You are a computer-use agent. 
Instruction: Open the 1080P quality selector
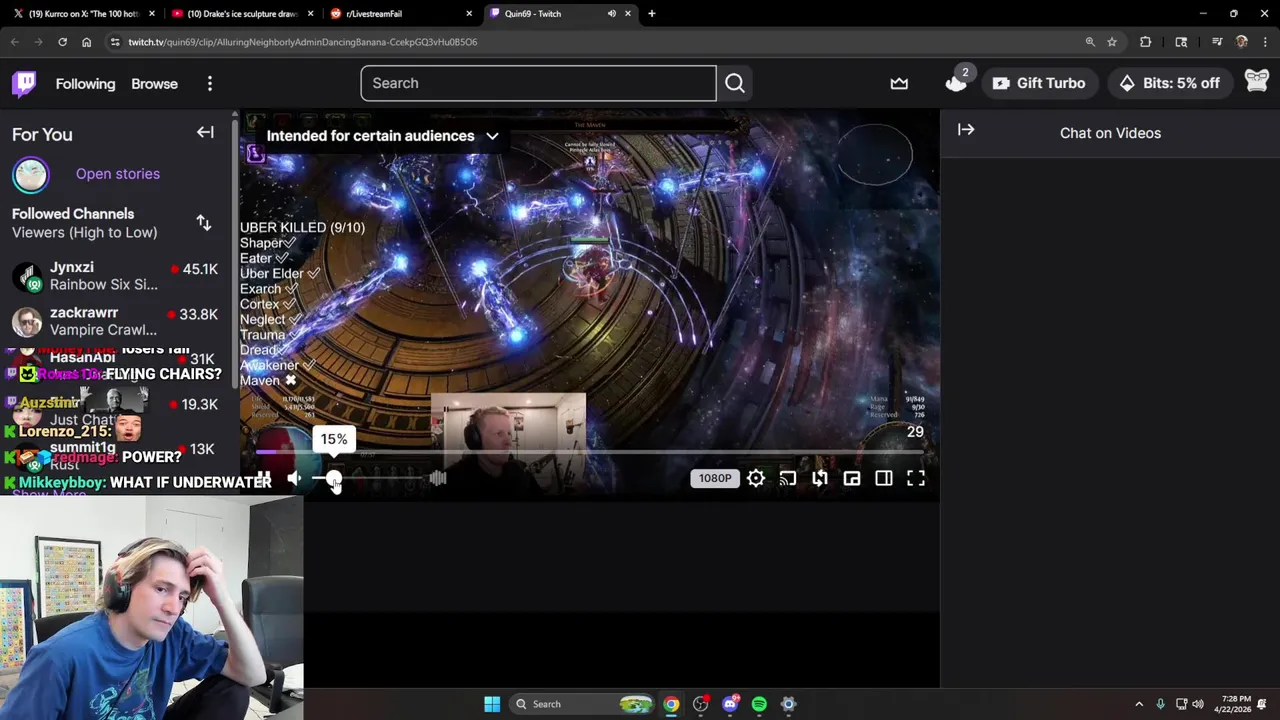(715, 478)
